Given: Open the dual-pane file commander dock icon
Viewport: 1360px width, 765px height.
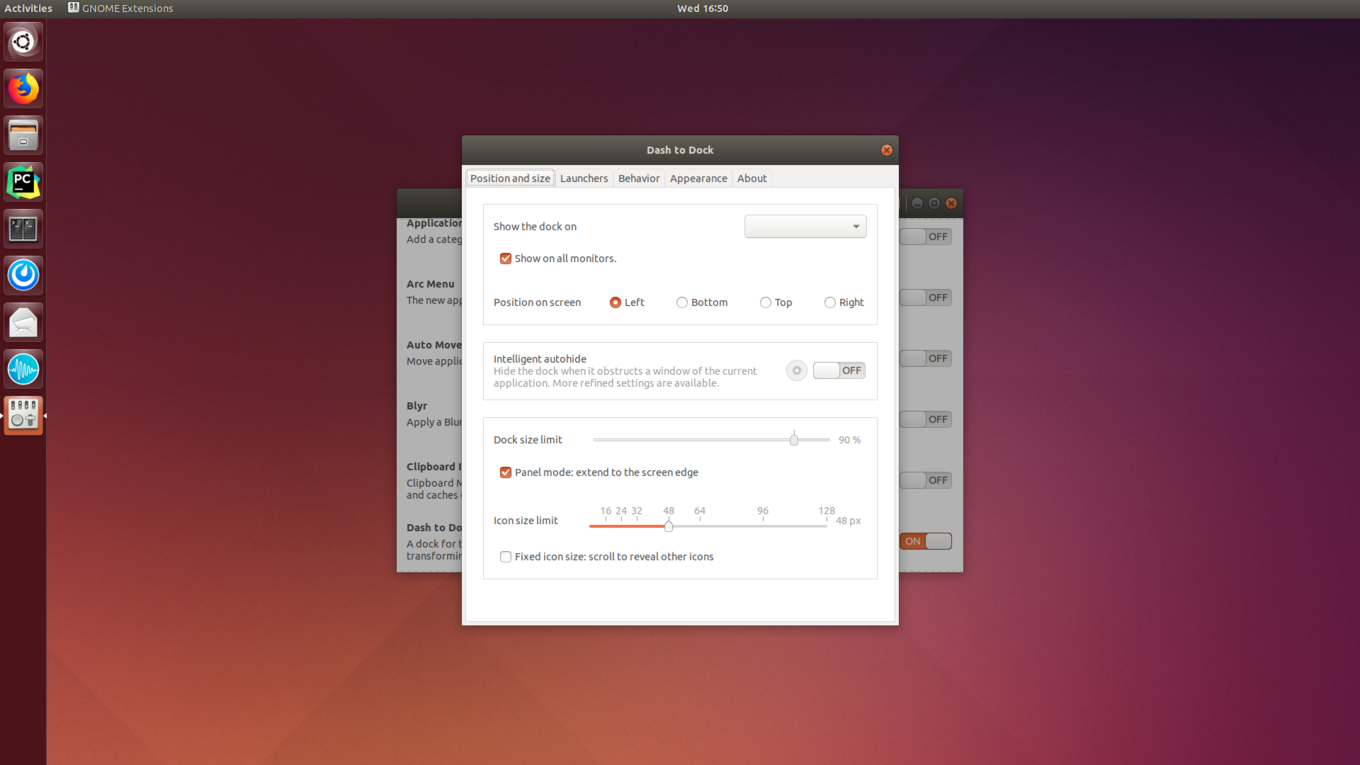Looking at the screenshot, I should pyautogui.click(x=23, y=229).
